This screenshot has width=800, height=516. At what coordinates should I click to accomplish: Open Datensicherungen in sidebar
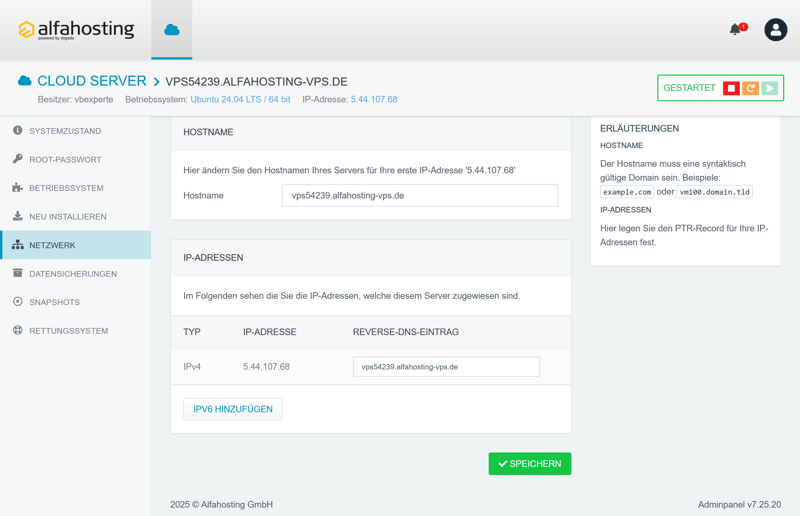point(76,274)
